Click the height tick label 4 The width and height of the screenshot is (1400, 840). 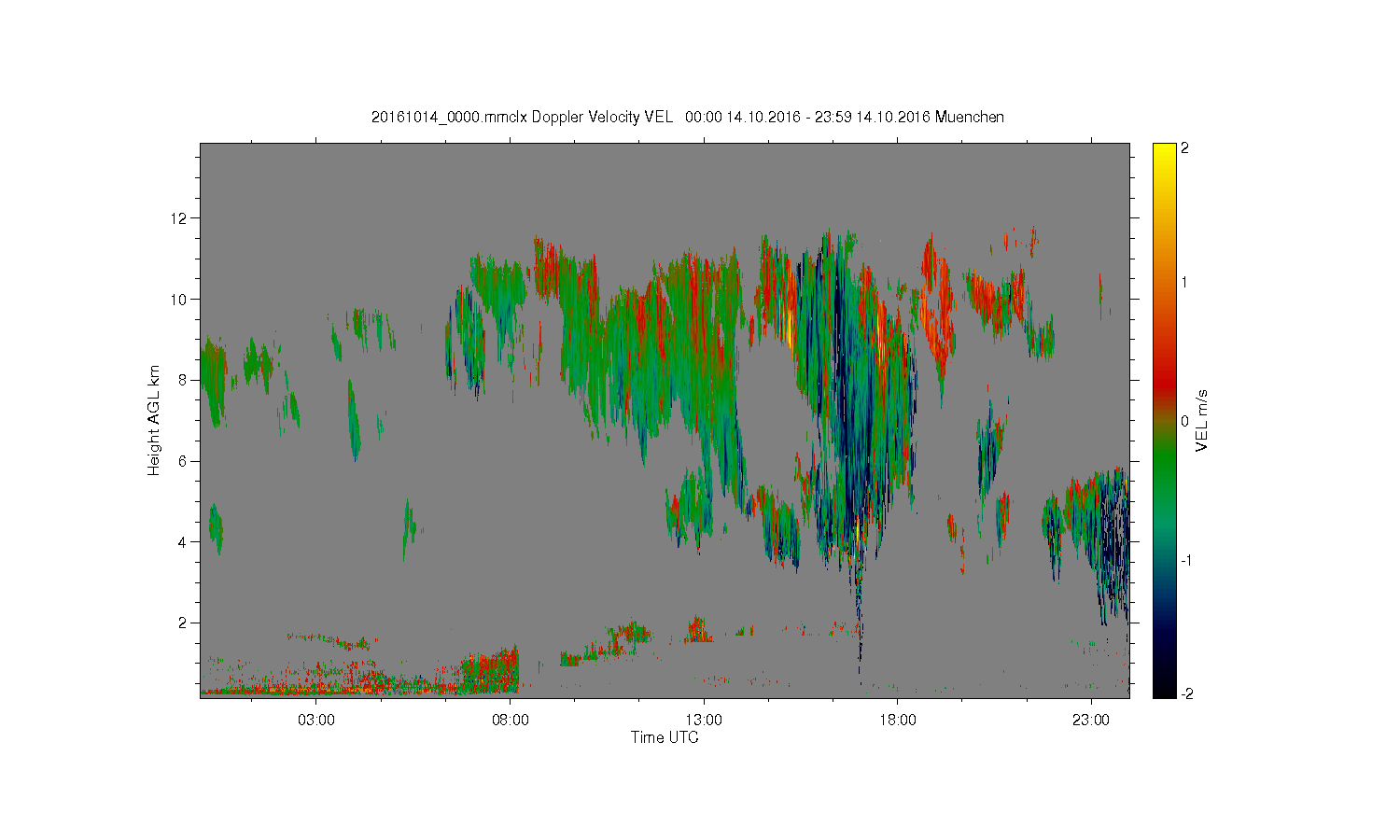(185, 541)
